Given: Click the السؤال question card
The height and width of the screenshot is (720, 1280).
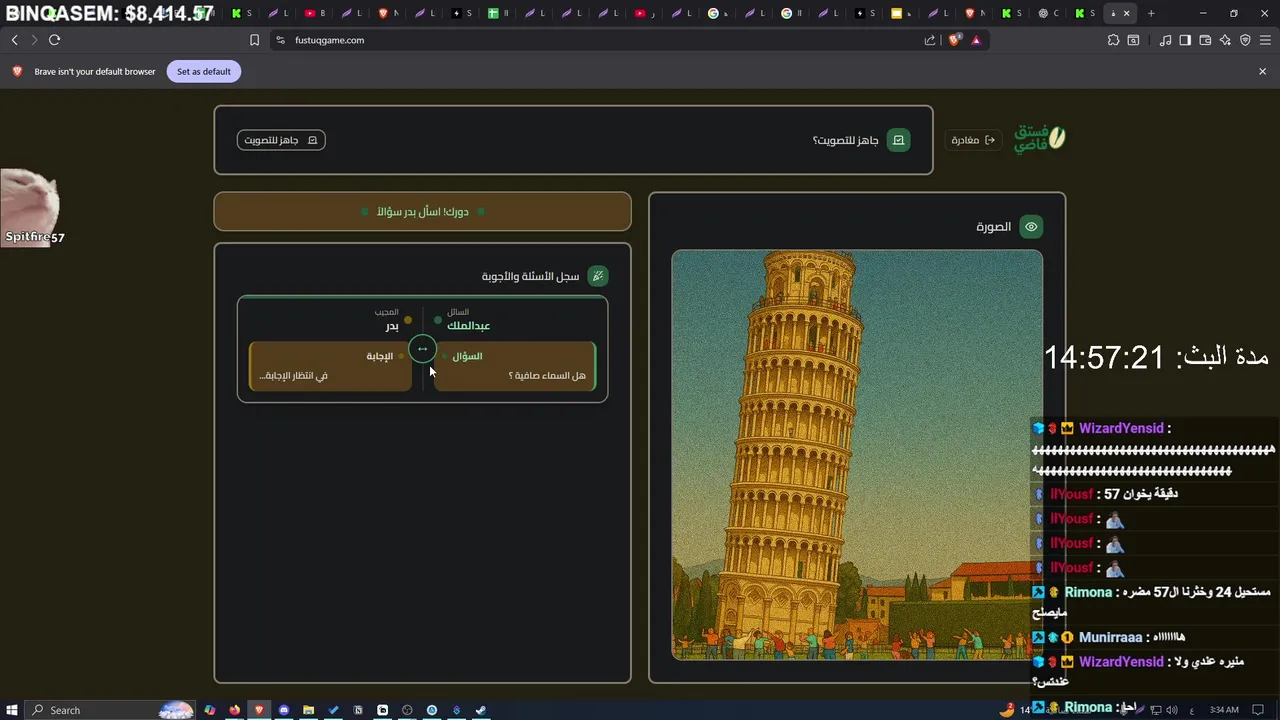Looking at the screenshot, I should tap(515, 366).
